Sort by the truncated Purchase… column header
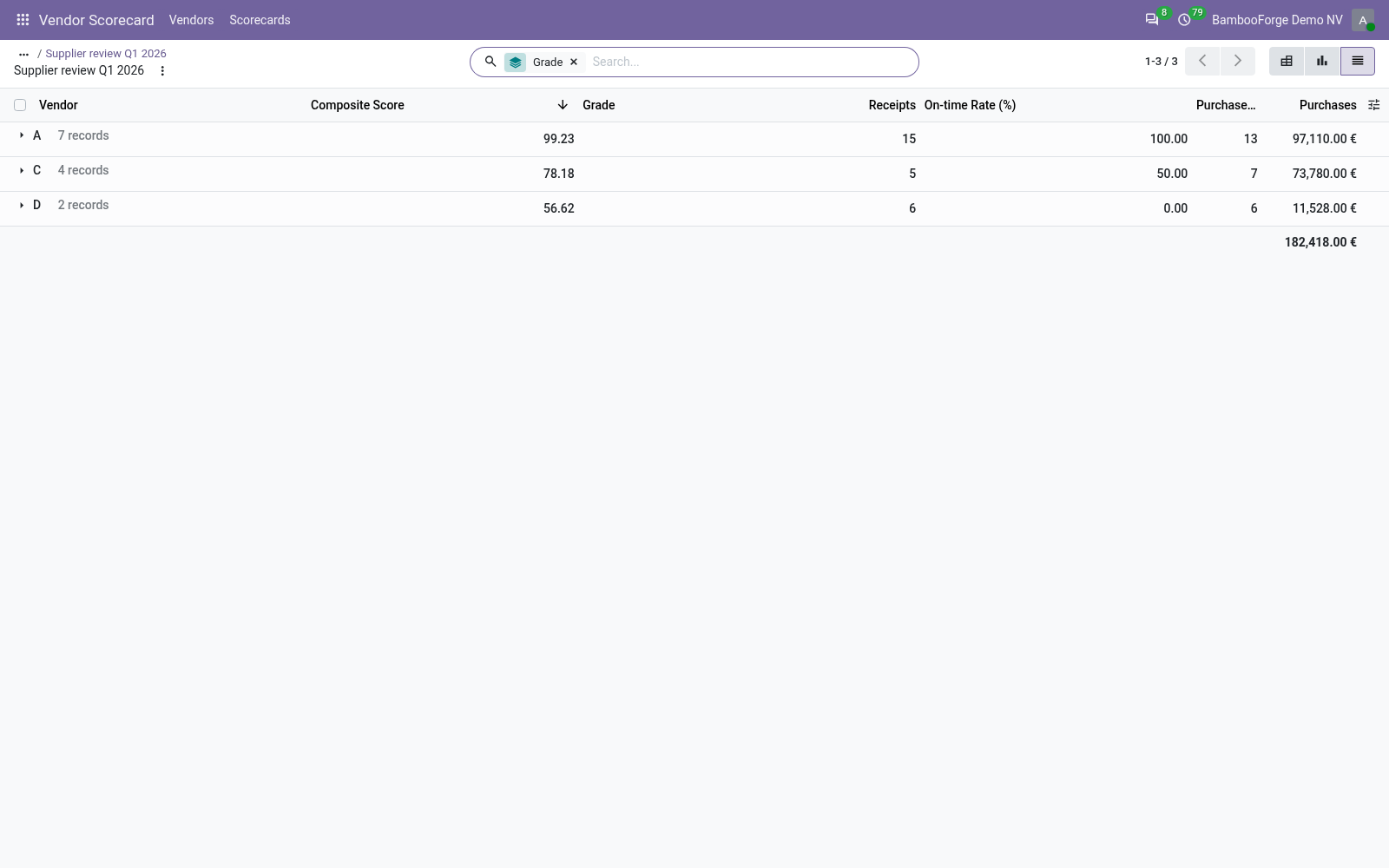The height and width of the screenshot is (868, 1389). 1226,105
